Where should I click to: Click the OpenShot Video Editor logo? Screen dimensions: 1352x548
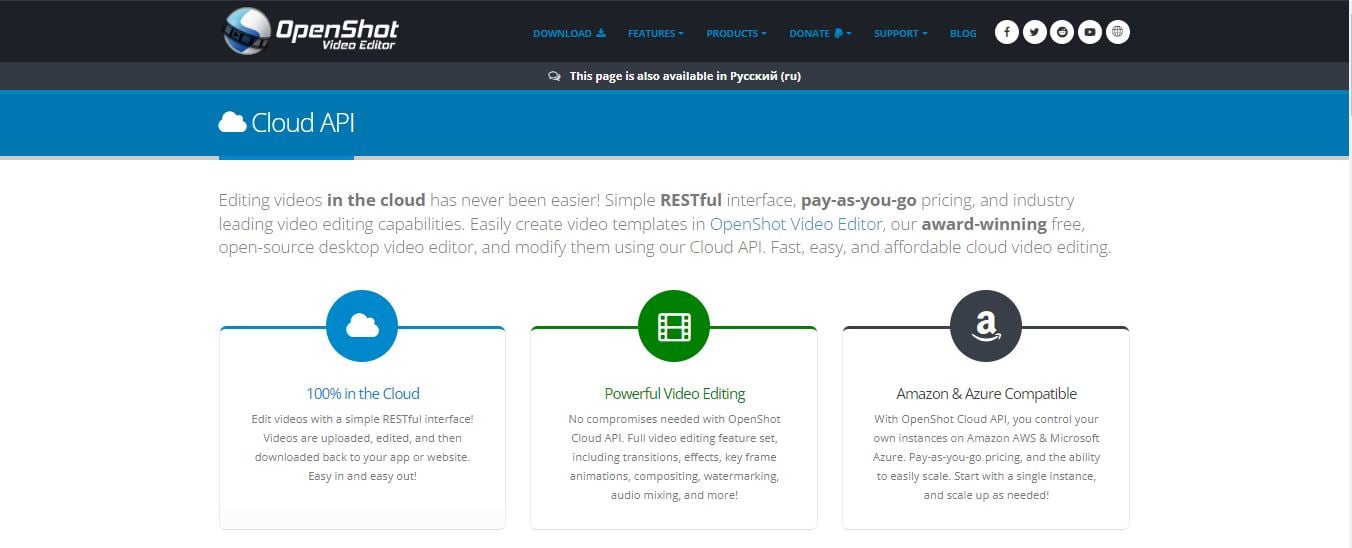[x=310, y=31]
